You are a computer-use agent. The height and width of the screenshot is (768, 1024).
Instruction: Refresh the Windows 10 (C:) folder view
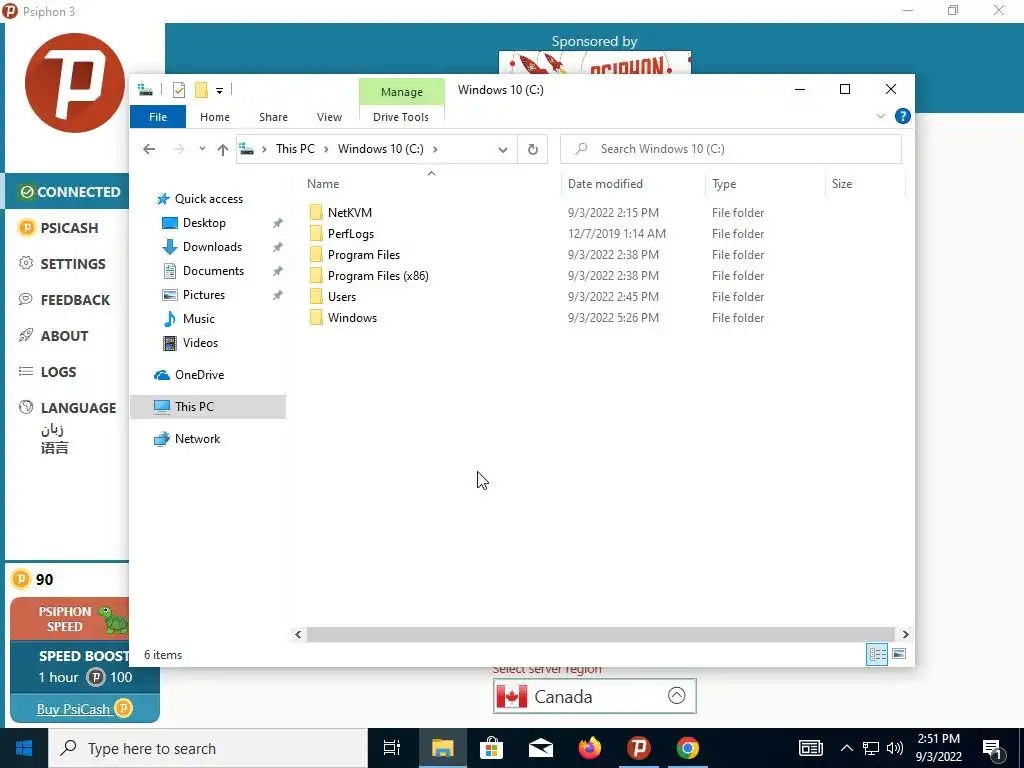[x=533, y=150]
